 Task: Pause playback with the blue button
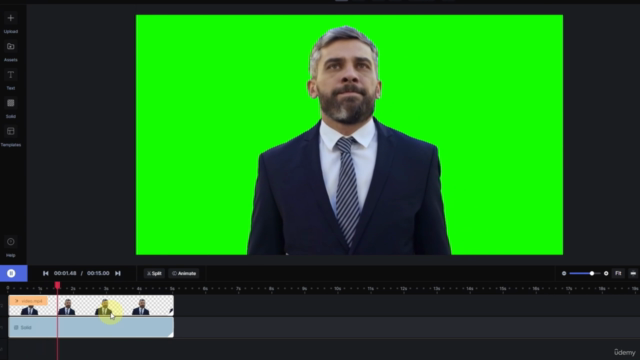coord(13,273)
